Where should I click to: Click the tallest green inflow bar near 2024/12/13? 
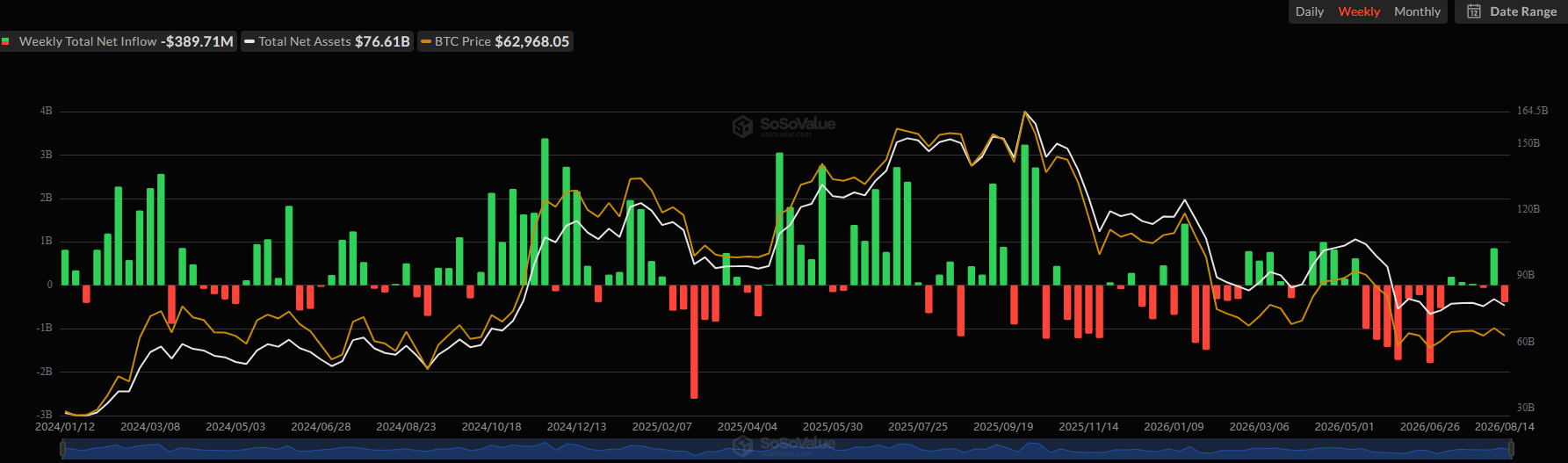point(545,212)
